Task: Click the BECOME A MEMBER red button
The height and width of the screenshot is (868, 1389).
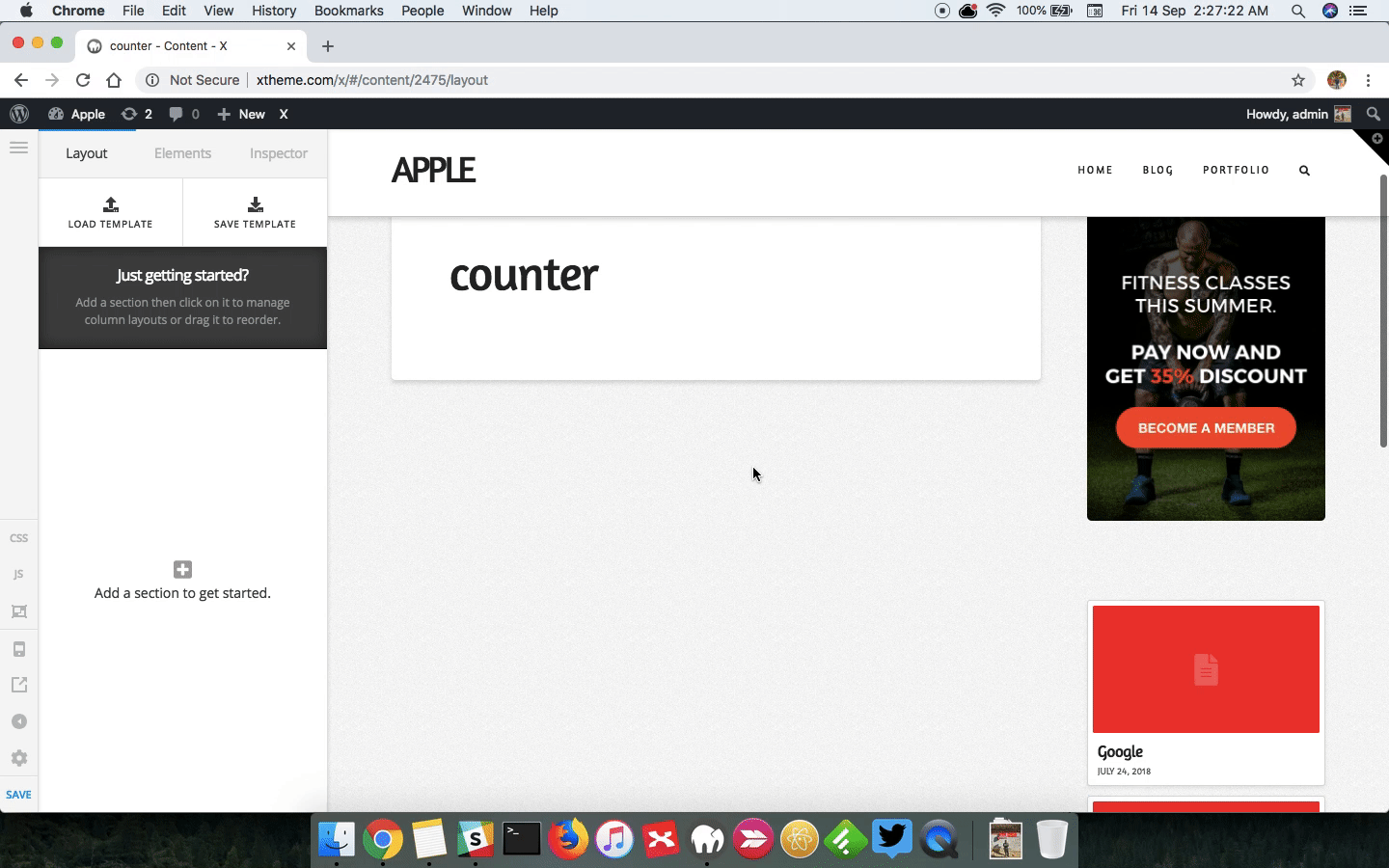Action: (x=1206, y=428)
